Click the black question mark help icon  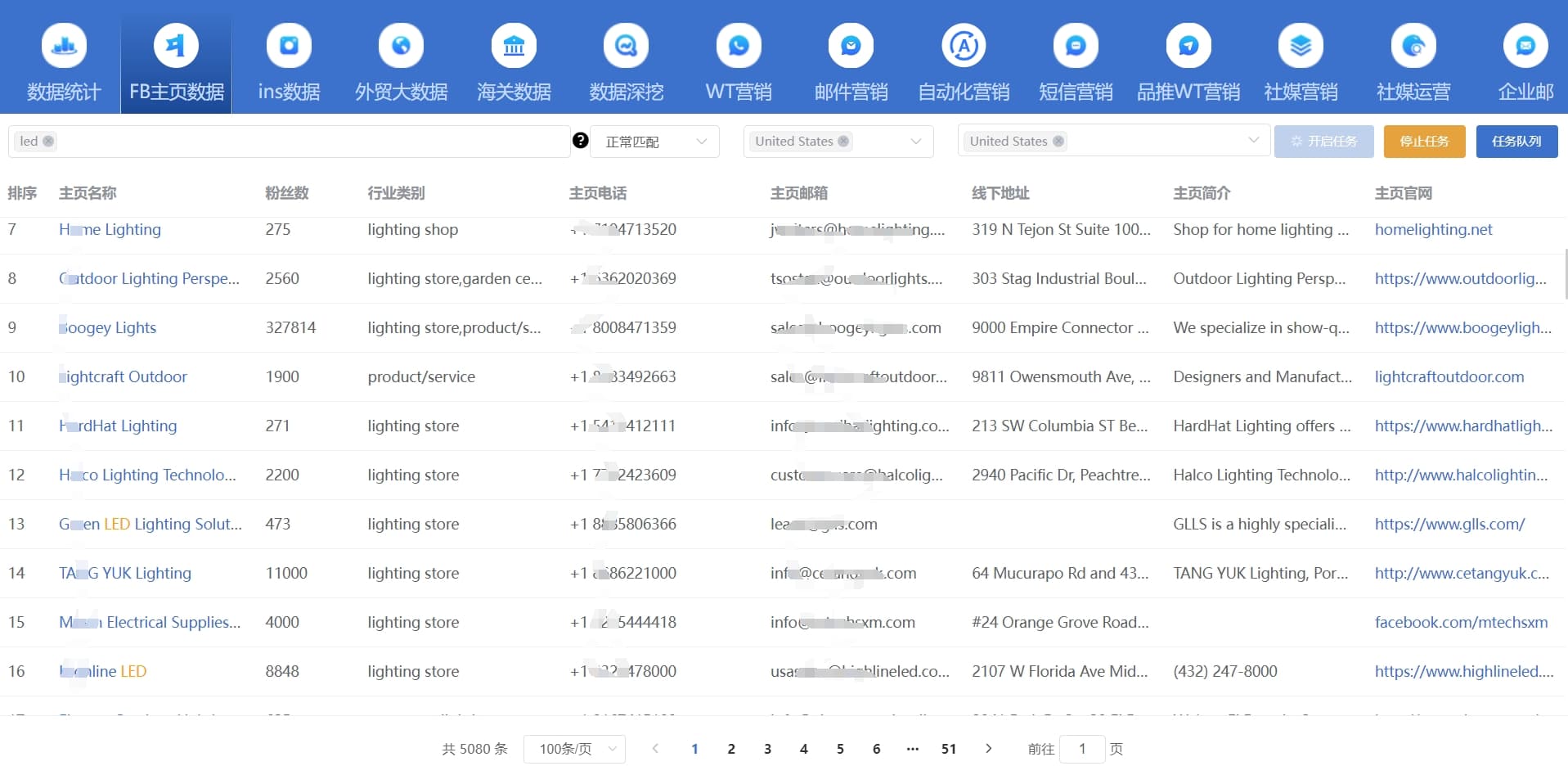tap(581, 141)
